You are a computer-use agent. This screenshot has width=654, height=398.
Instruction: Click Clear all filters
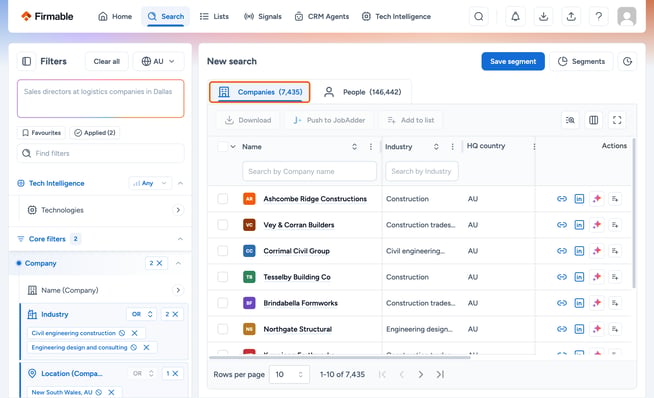click(x=107, y=61)
